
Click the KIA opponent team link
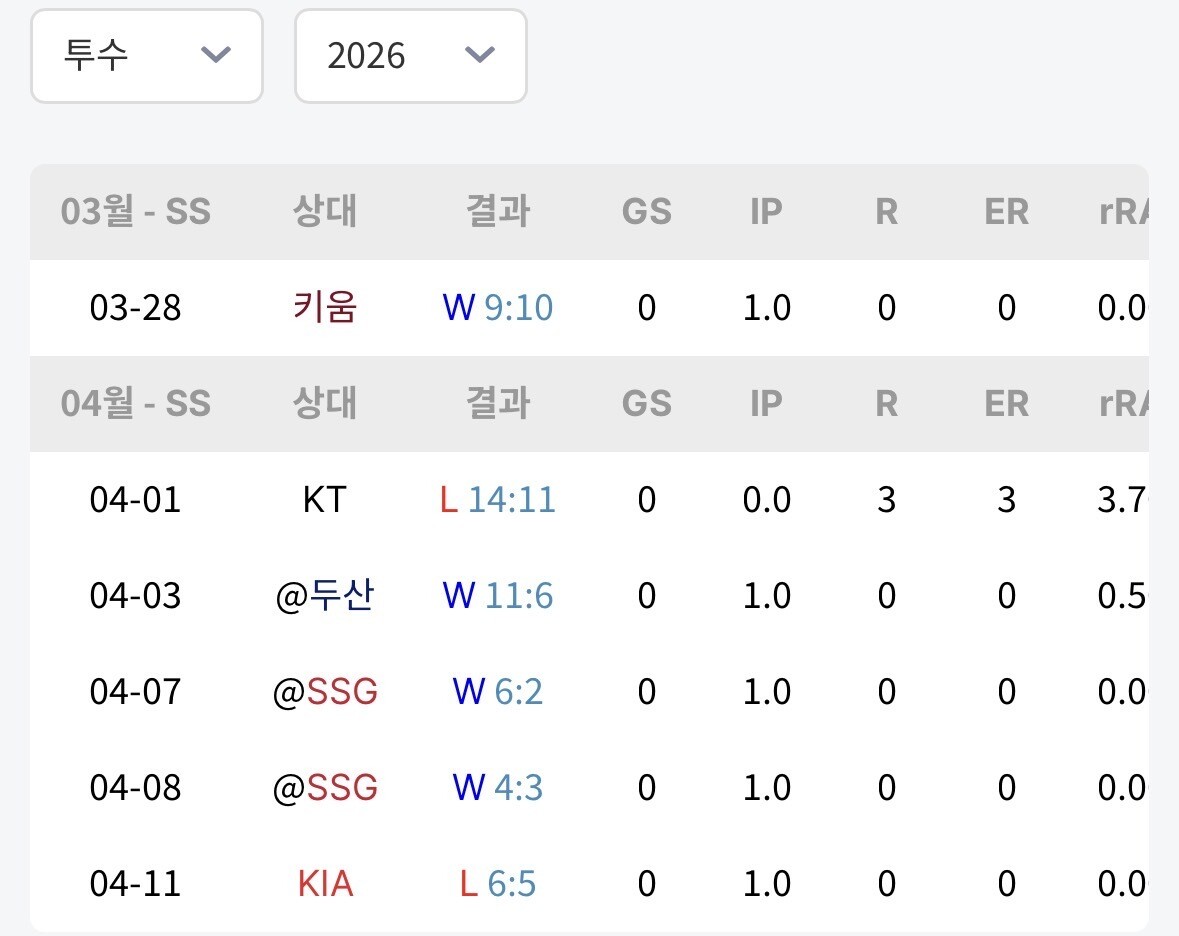(x=325, y=884)
